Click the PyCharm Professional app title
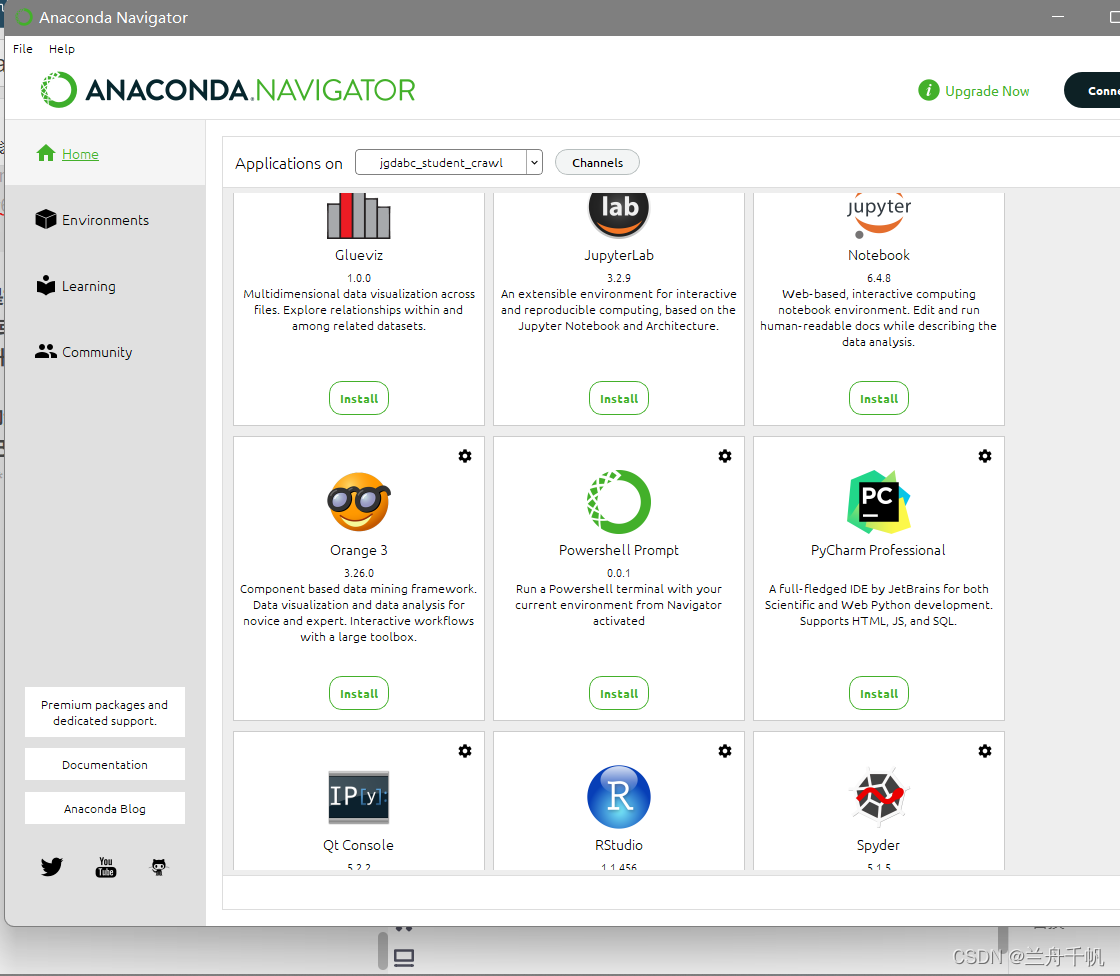The height and width of the screenshot is (976, 1120). point(878,550)
